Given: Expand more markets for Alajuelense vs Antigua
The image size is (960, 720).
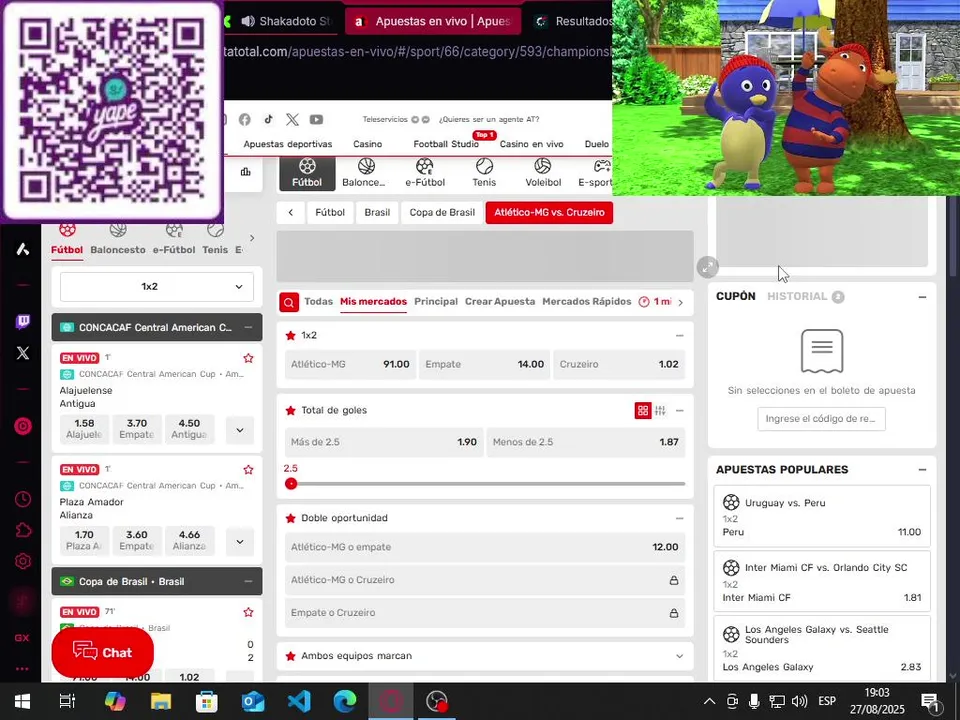Looking at the screenshot, I should (240, 430).
